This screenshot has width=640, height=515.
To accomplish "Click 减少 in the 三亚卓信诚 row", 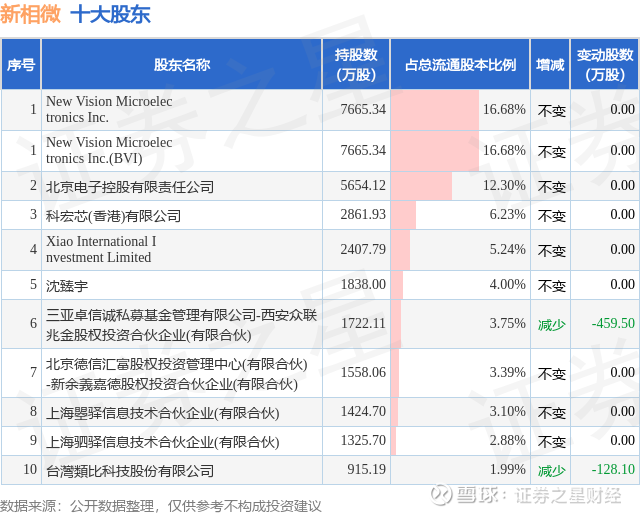I will 551,324.
